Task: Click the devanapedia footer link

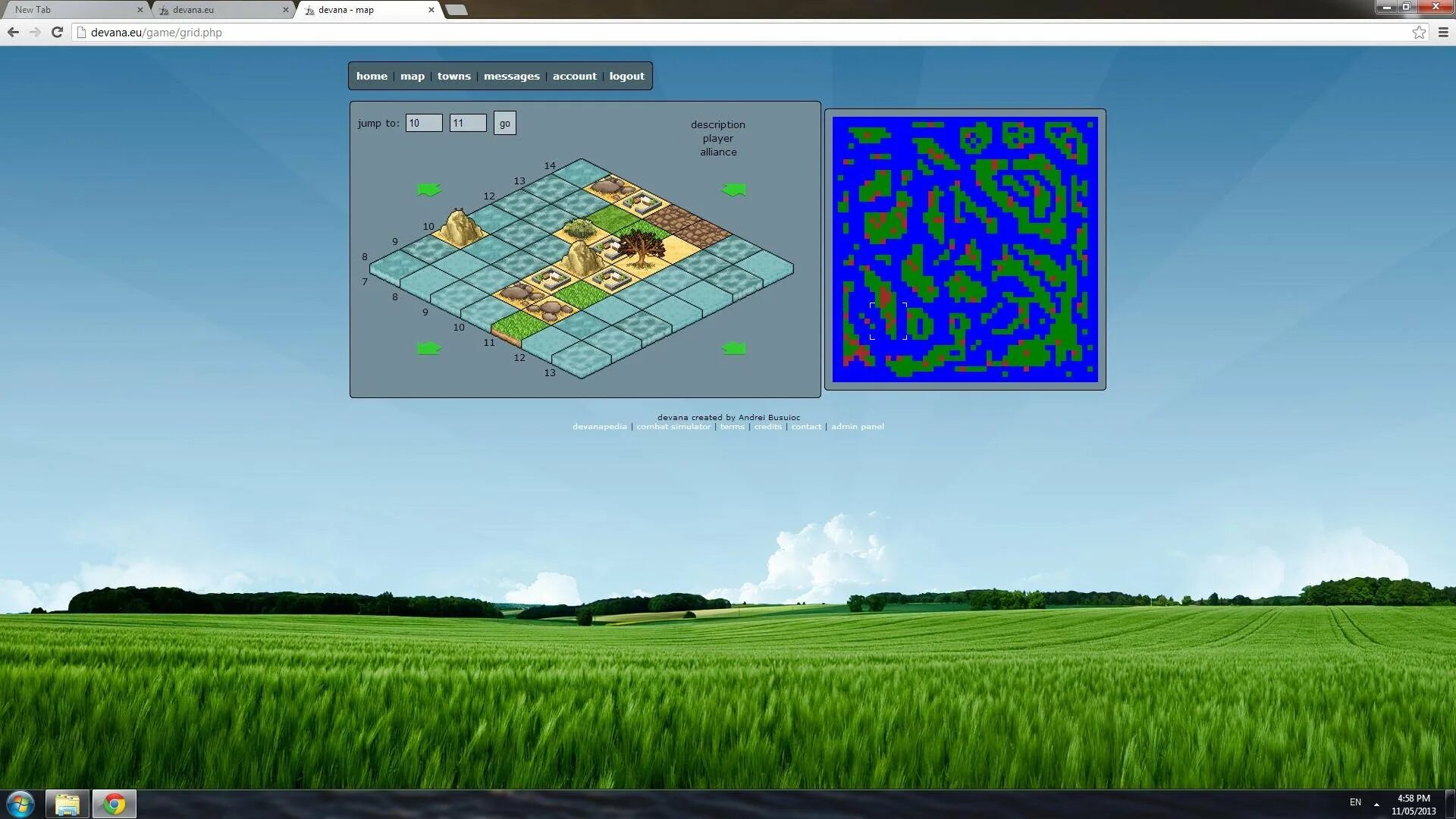Action: tap(600, 427)
